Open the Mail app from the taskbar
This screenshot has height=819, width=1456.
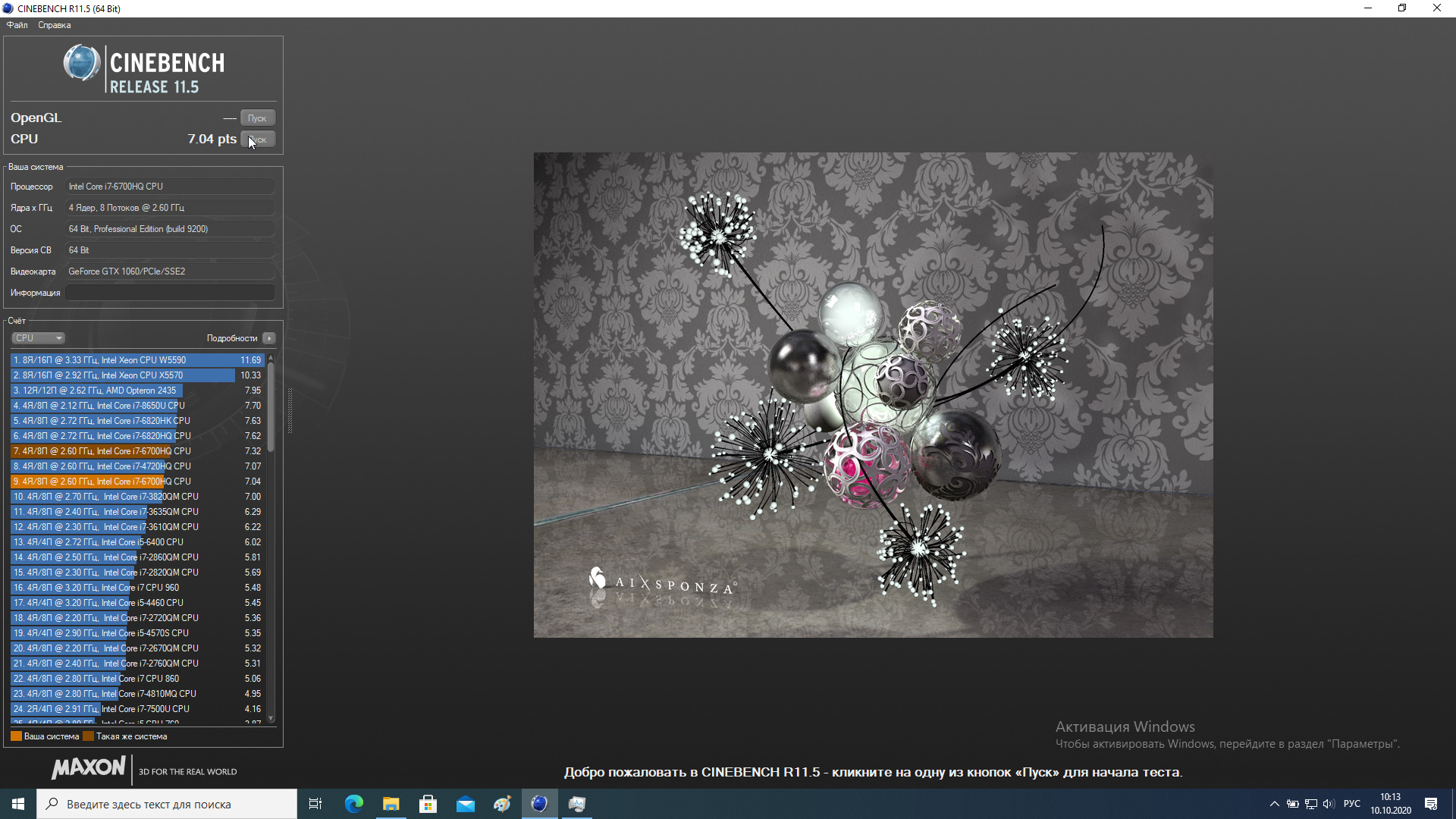pos(465,804)
